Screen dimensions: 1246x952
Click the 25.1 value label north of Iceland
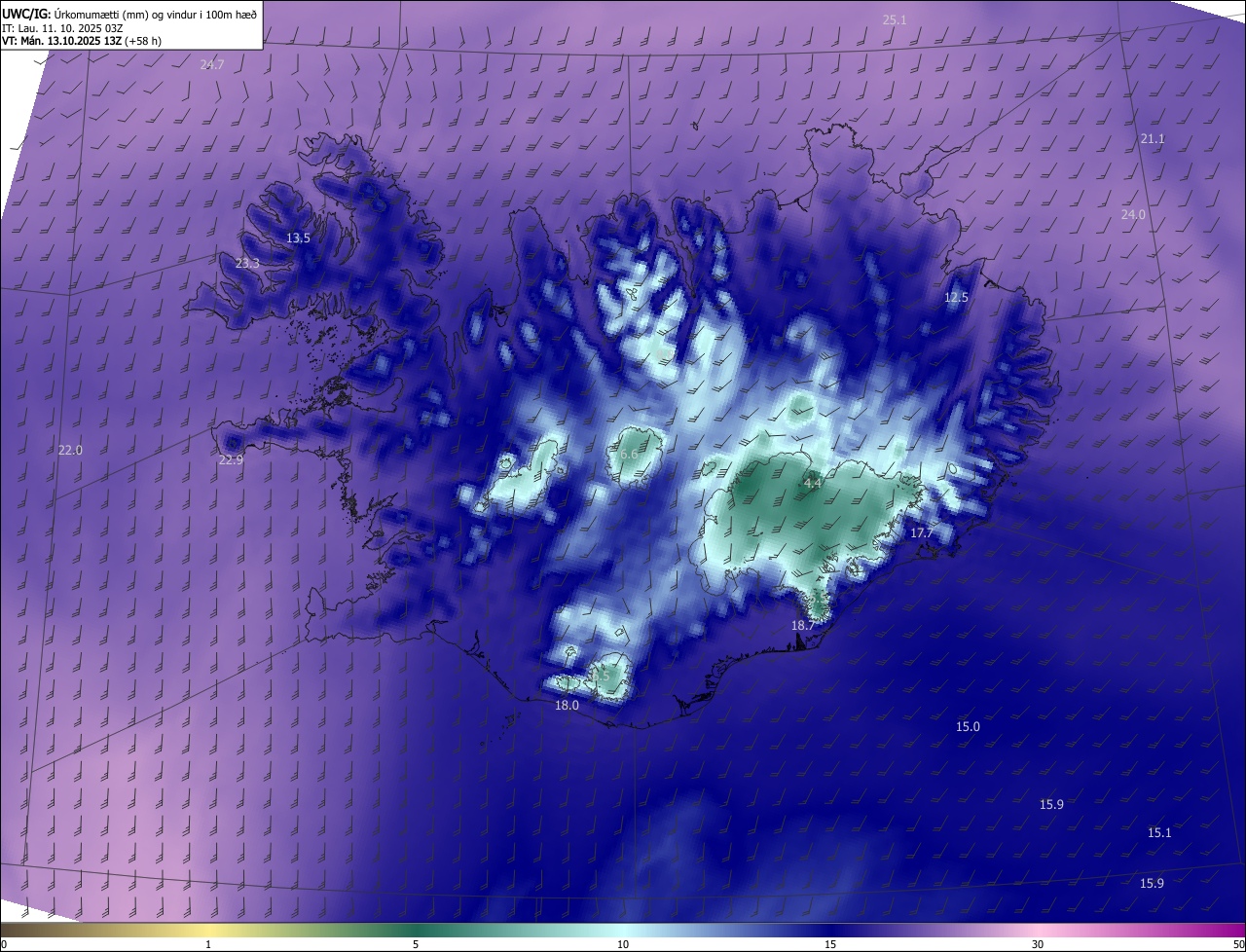(x=894, y=19)
